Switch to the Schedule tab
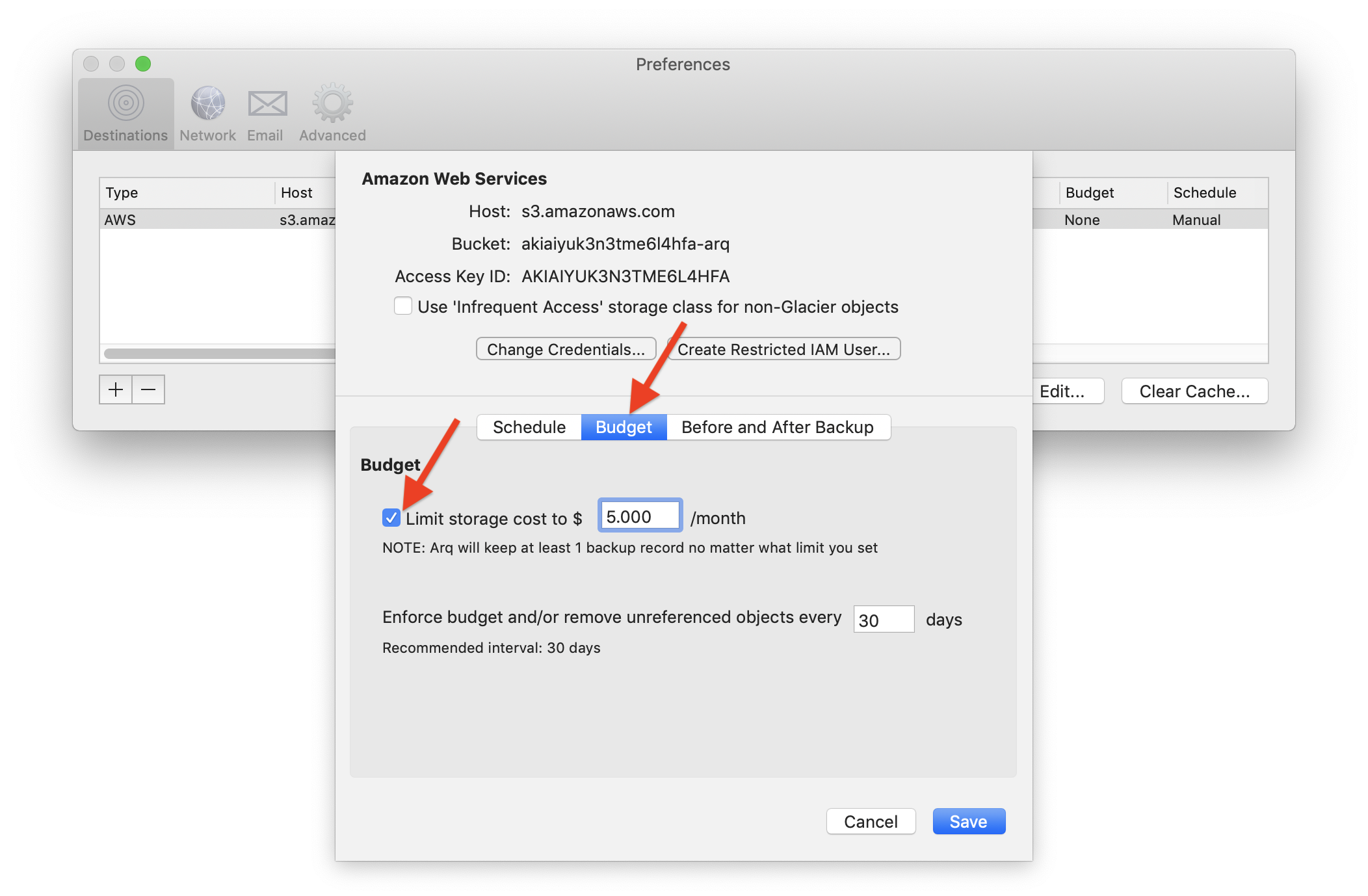 click(529, 427)
